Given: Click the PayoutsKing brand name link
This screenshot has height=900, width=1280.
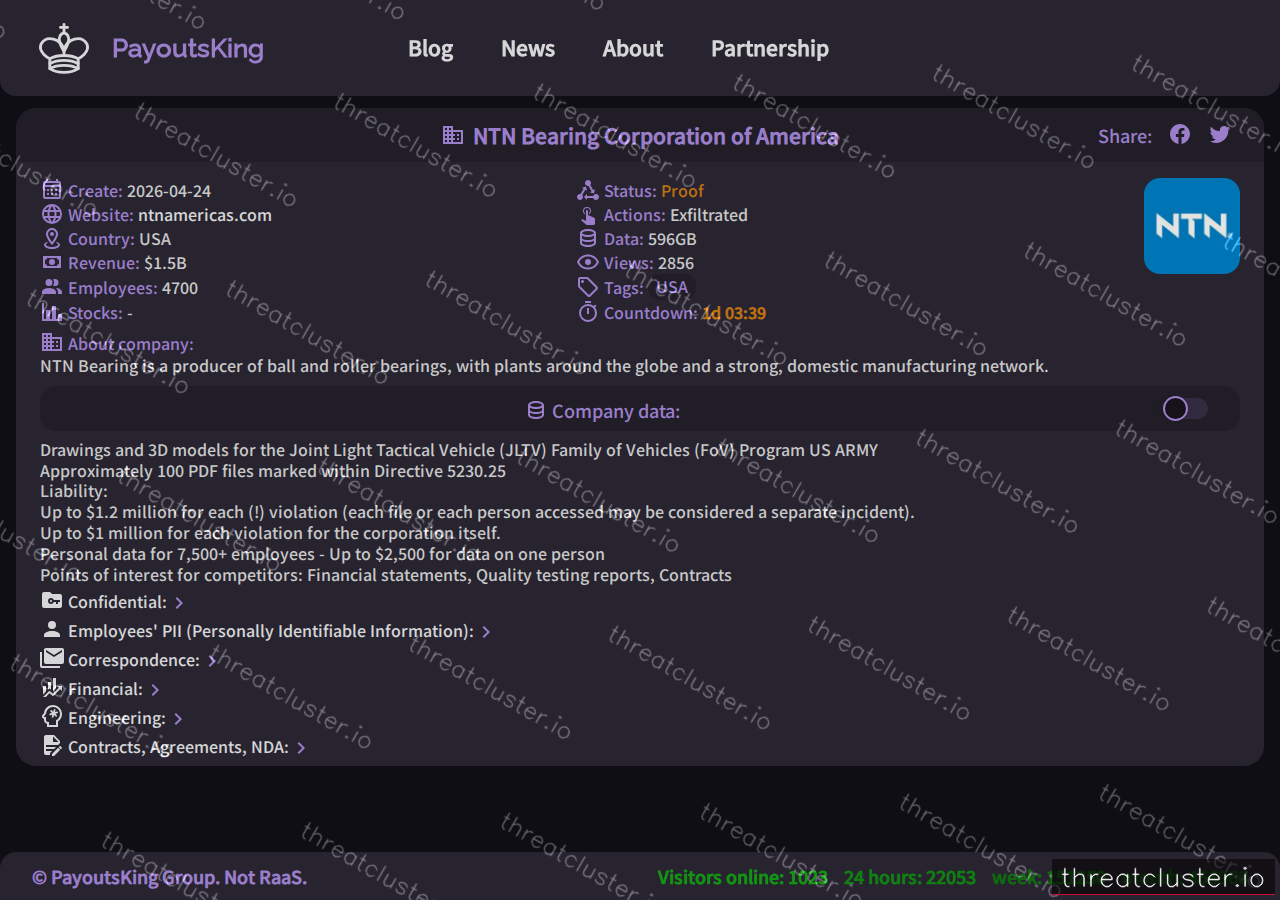Looking at the screenshot, I should tap(188, 48).
